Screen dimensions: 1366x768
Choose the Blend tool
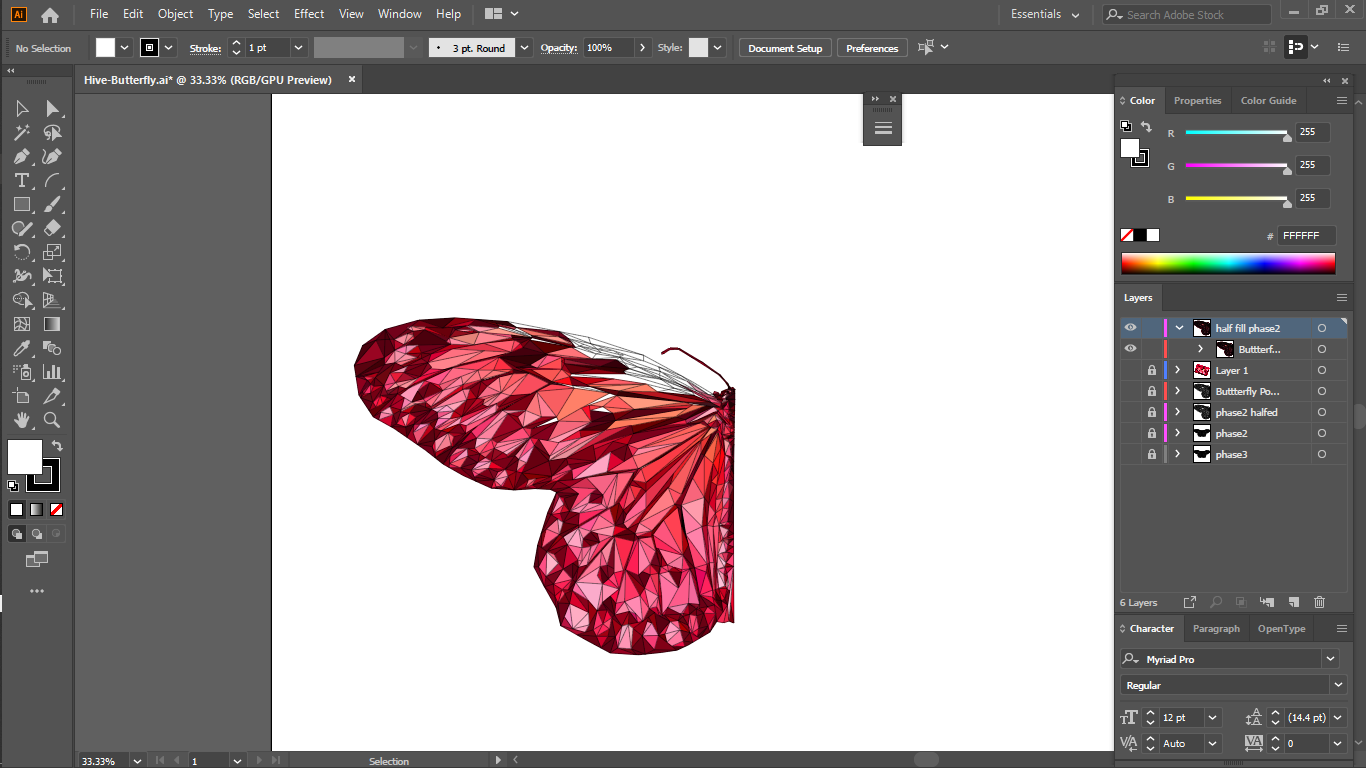[x=53, y=348]
